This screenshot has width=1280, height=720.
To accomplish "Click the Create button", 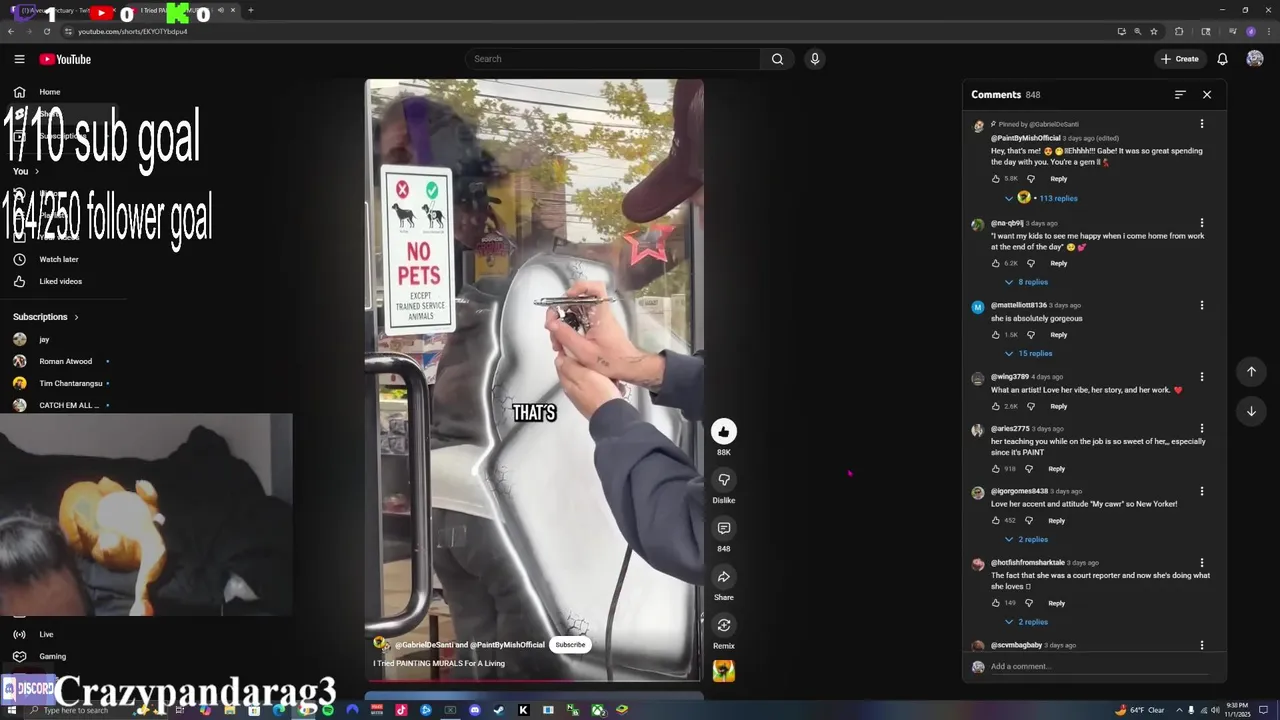I will pos(1180,59).
